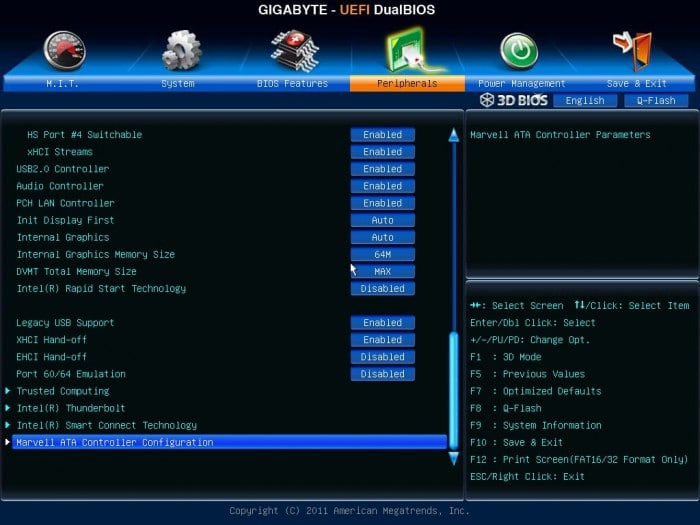Click the F5 Previous Values help line
The height and width of the screenshot is (525, 700).
528,374
